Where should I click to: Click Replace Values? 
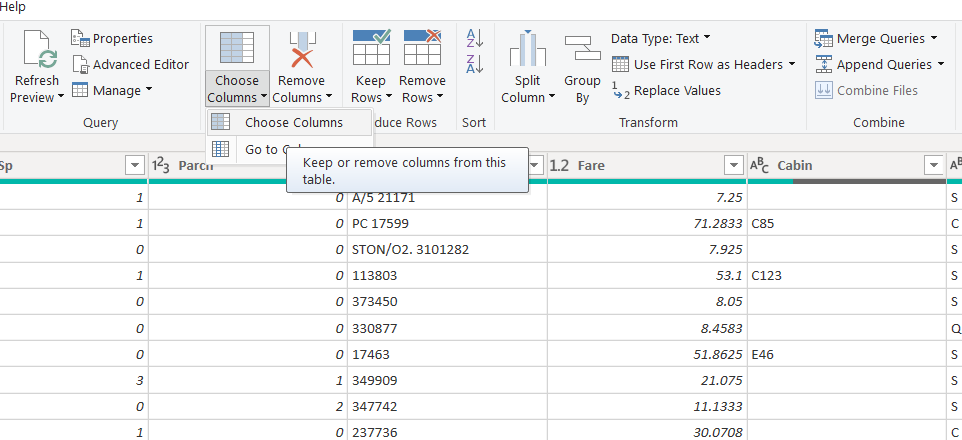[x=676, y=90]
